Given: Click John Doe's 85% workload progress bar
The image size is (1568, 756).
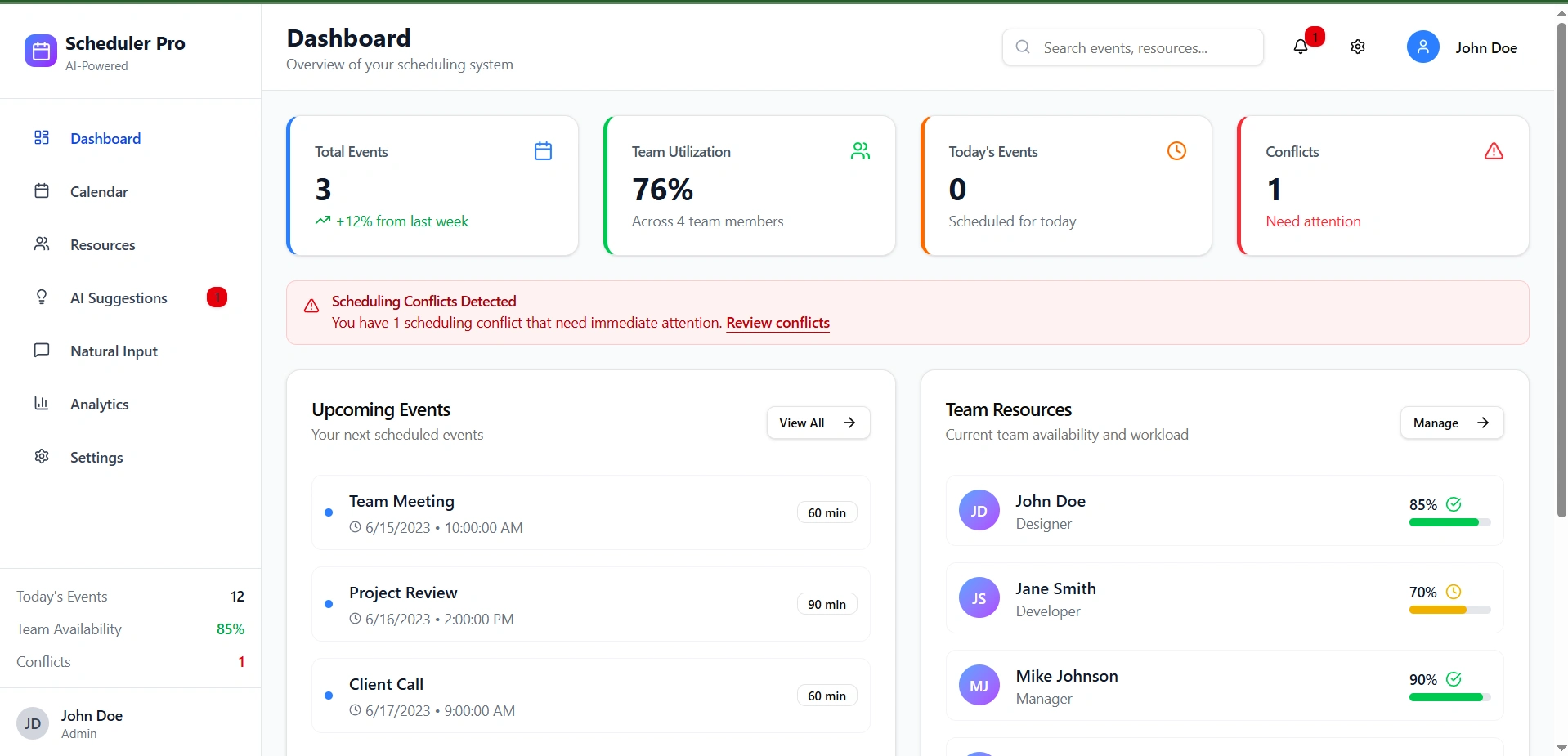Looking at the screenshot, I should pyautogui.click(x=1449, y=522).
